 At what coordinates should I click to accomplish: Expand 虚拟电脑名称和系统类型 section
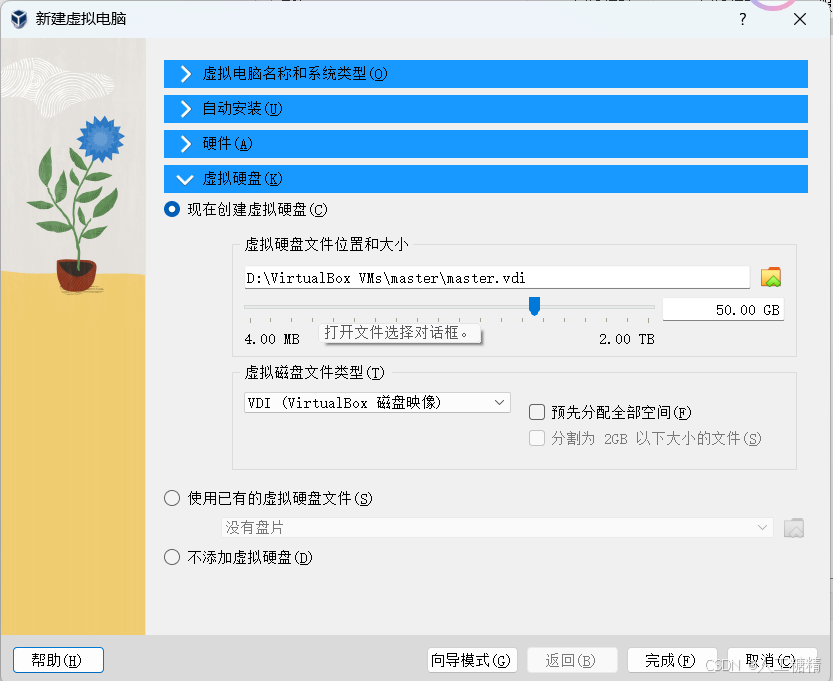coord(486,74)
